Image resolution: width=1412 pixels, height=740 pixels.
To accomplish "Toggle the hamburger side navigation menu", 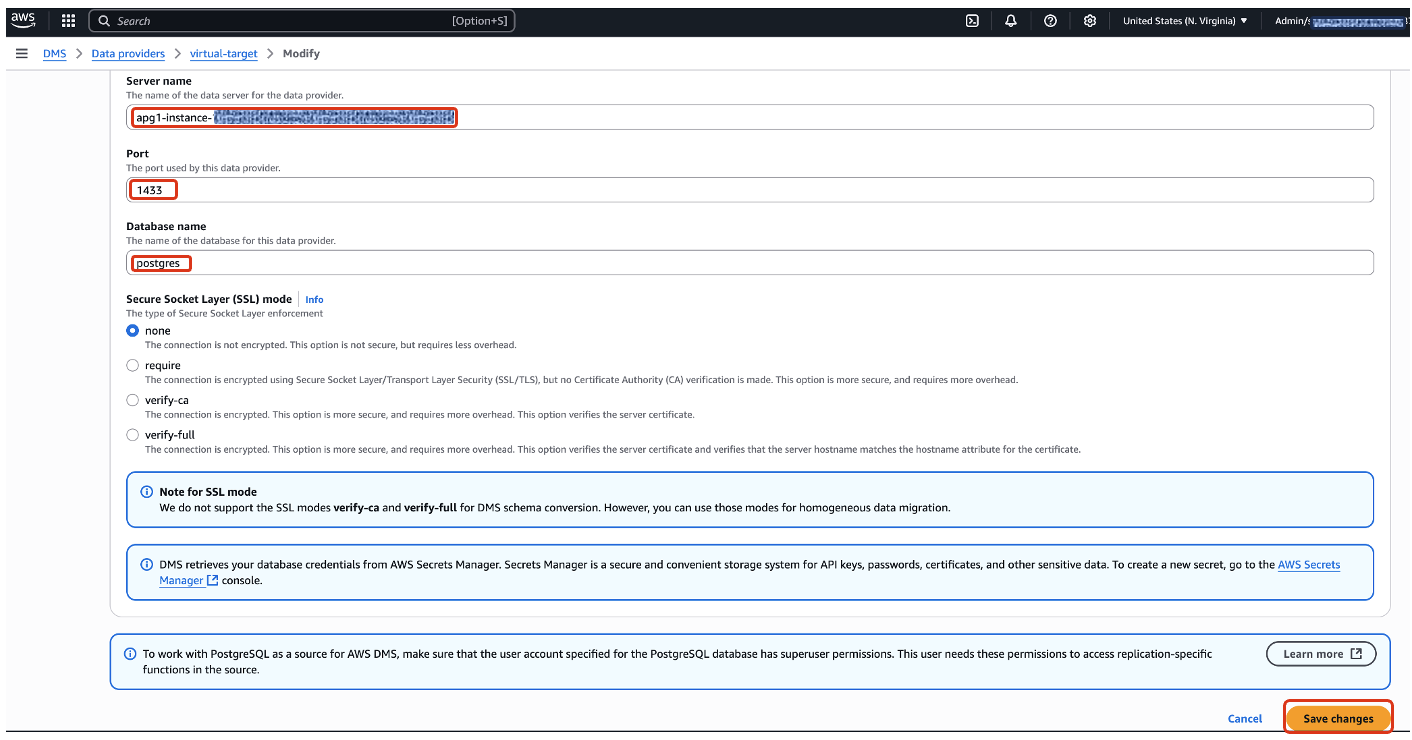I will [21, 53].
